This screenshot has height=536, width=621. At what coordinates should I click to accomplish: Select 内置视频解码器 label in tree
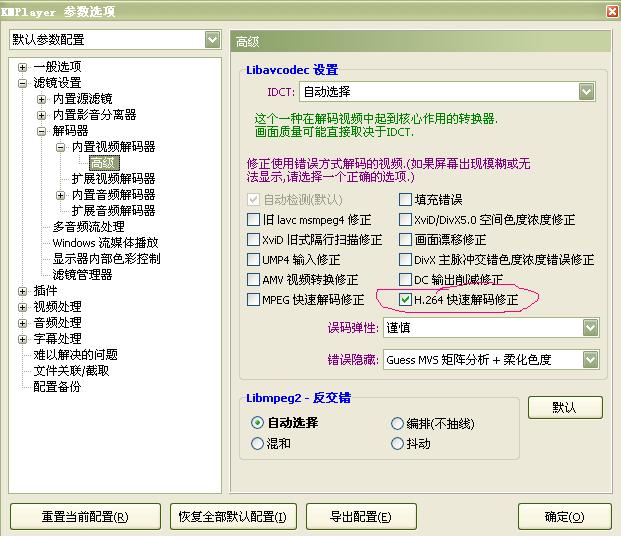[x=113, y=147]
